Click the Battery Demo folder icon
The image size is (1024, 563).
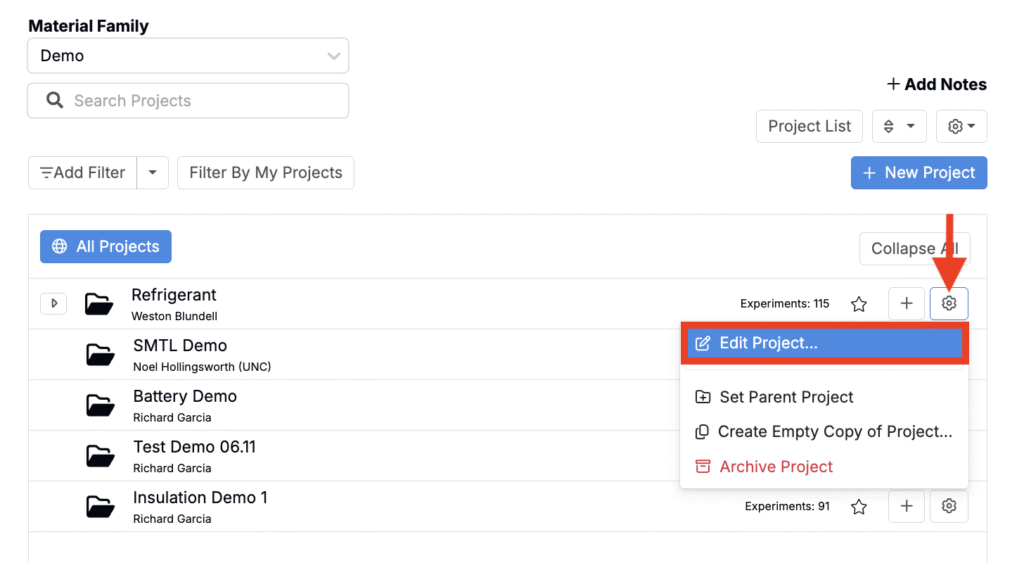tap(100, 405)
